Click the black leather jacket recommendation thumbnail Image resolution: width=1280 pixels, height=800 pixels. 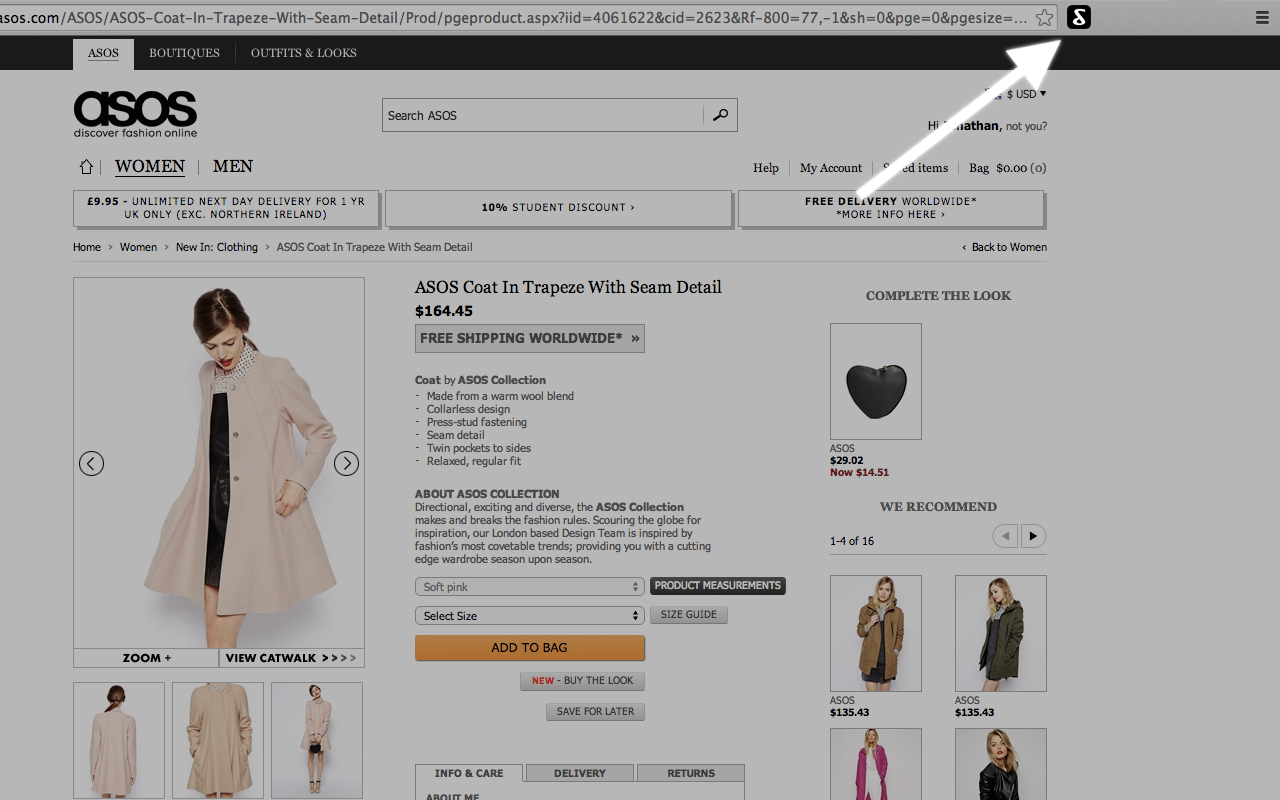(1001, 764)
